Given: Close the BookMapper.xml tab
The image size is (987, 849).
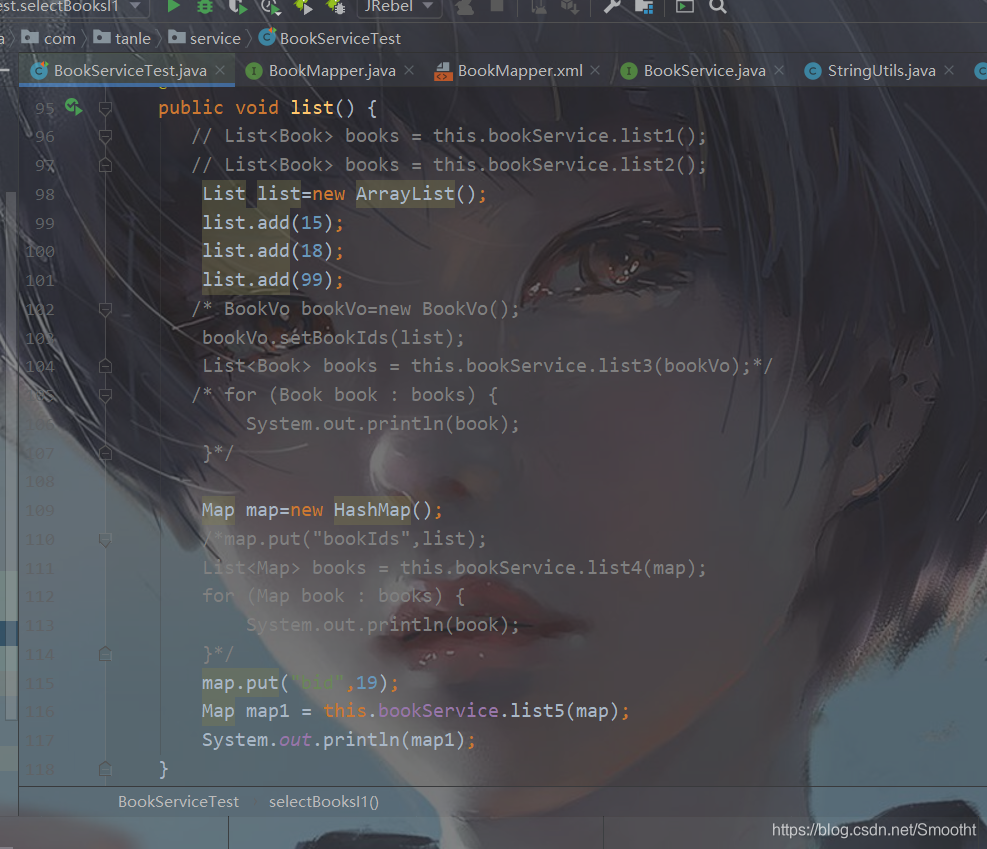Looking at the screenshot, I should (x=595, y=70).
